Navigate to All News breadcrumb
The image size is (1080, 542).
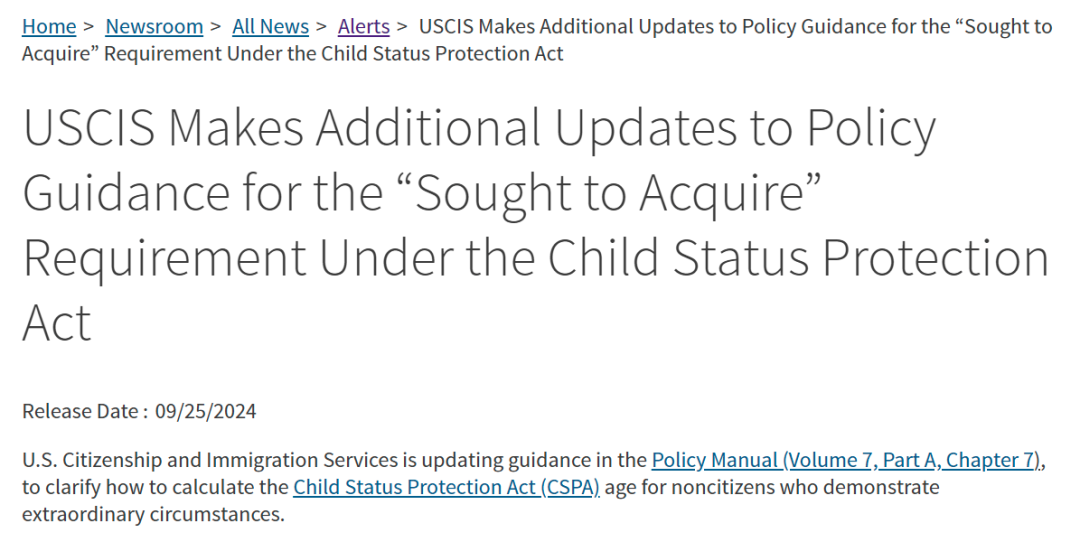coord(271,26)
